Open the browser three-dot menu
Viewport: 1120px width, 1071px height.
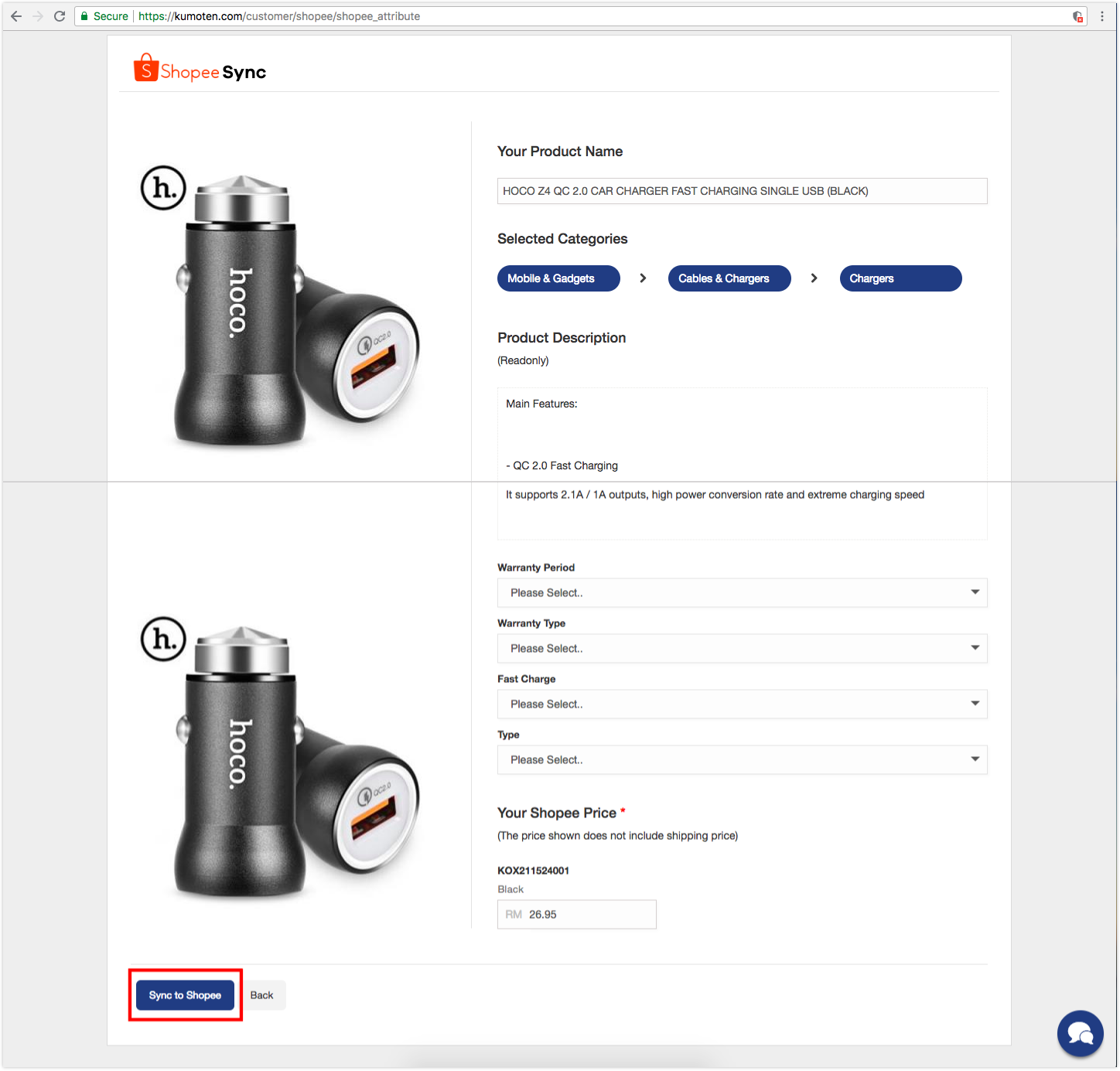[1102, 16]
